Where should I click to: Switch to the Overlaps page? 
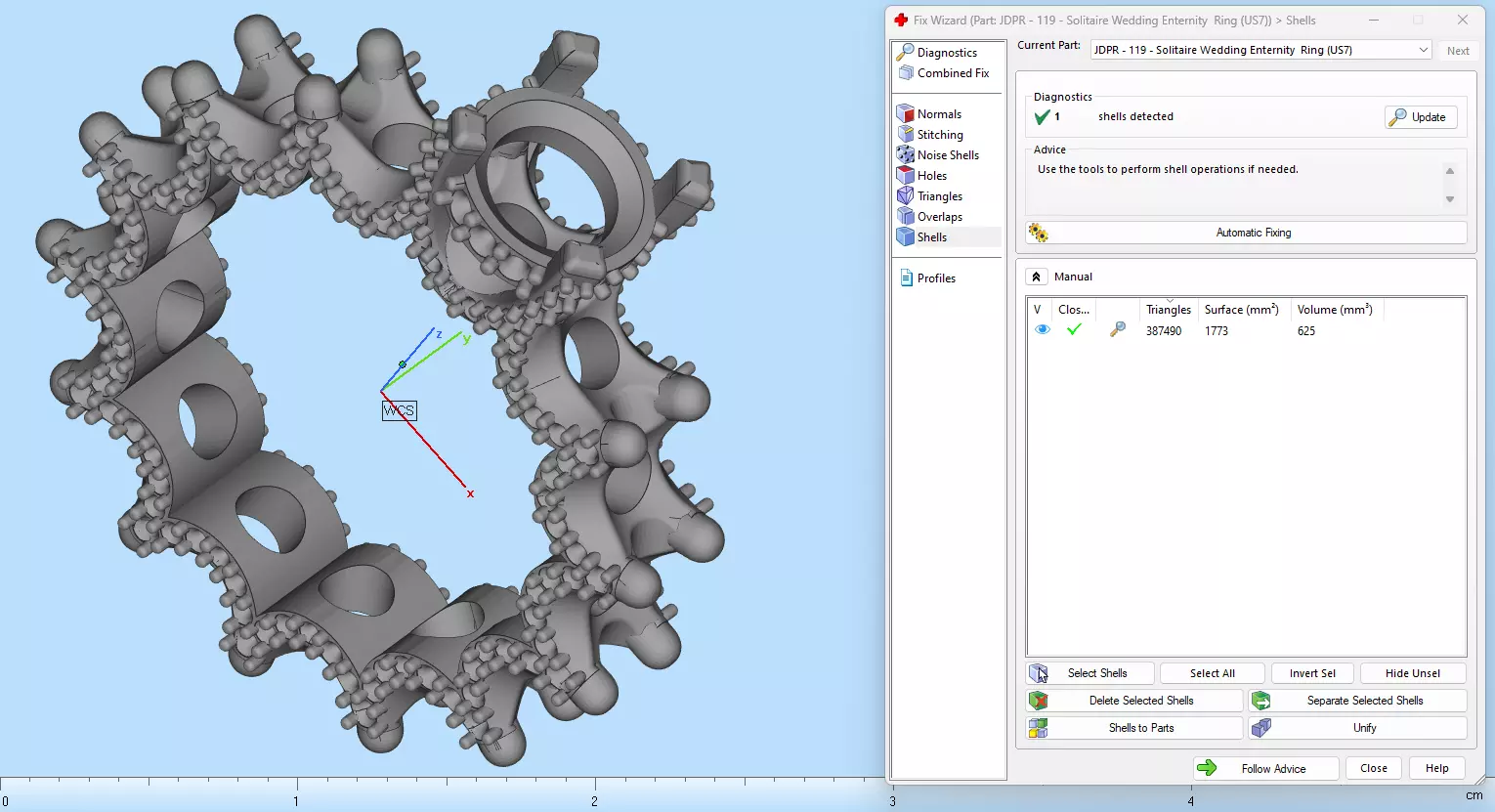pyautogui.click(x=940, y=217)
